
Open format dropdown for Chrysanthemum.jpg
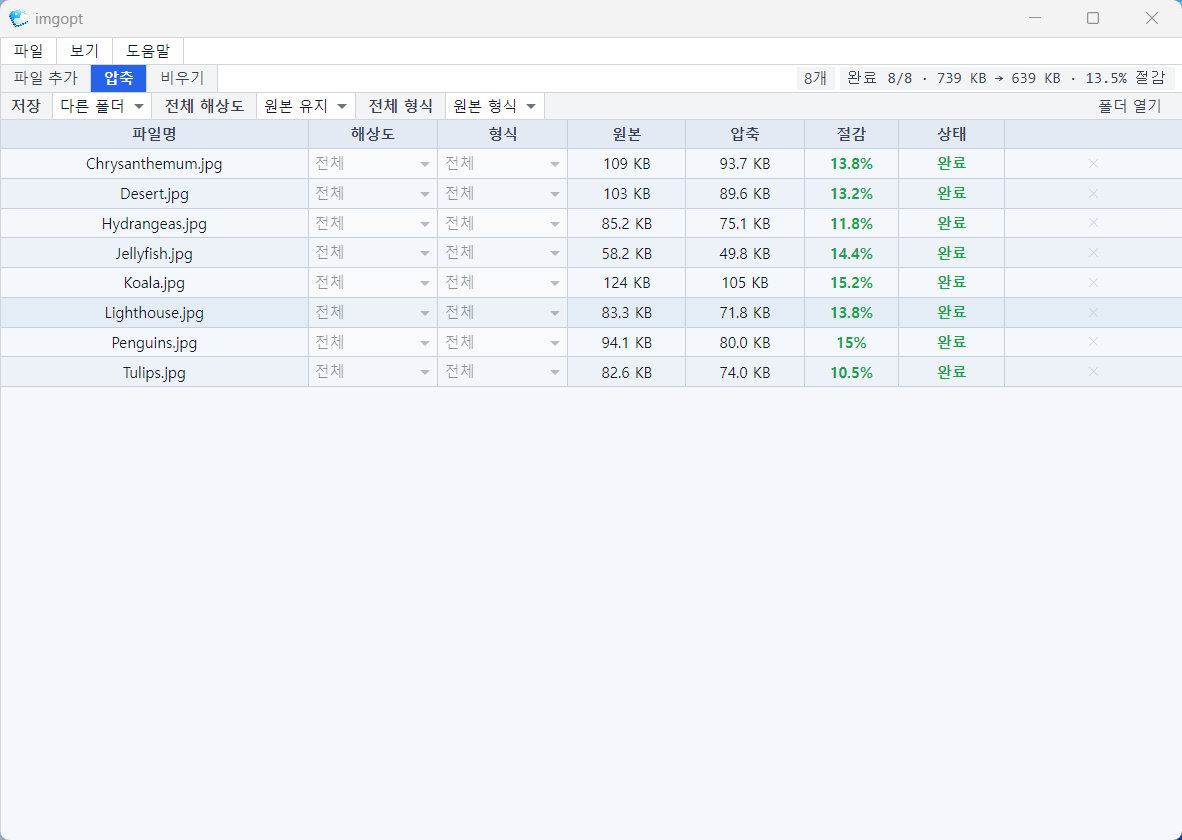click(502, 164)
